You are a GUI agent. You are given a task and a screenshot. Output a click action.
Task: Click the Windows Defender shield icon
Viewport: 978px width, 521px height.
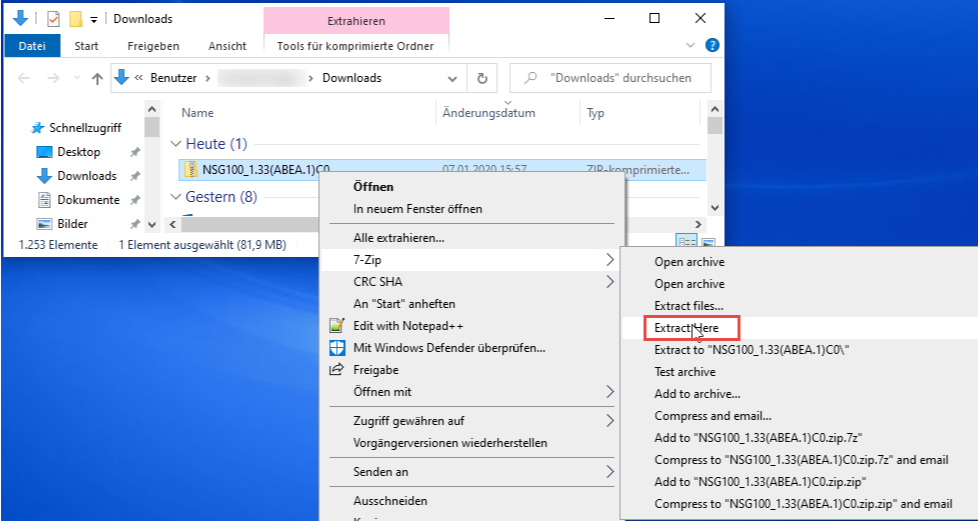[x=337, y=348]
